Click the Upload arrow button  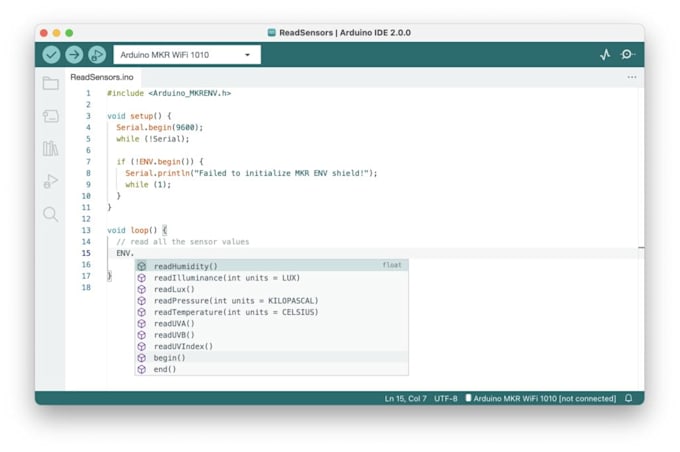(x=74, y=55)
